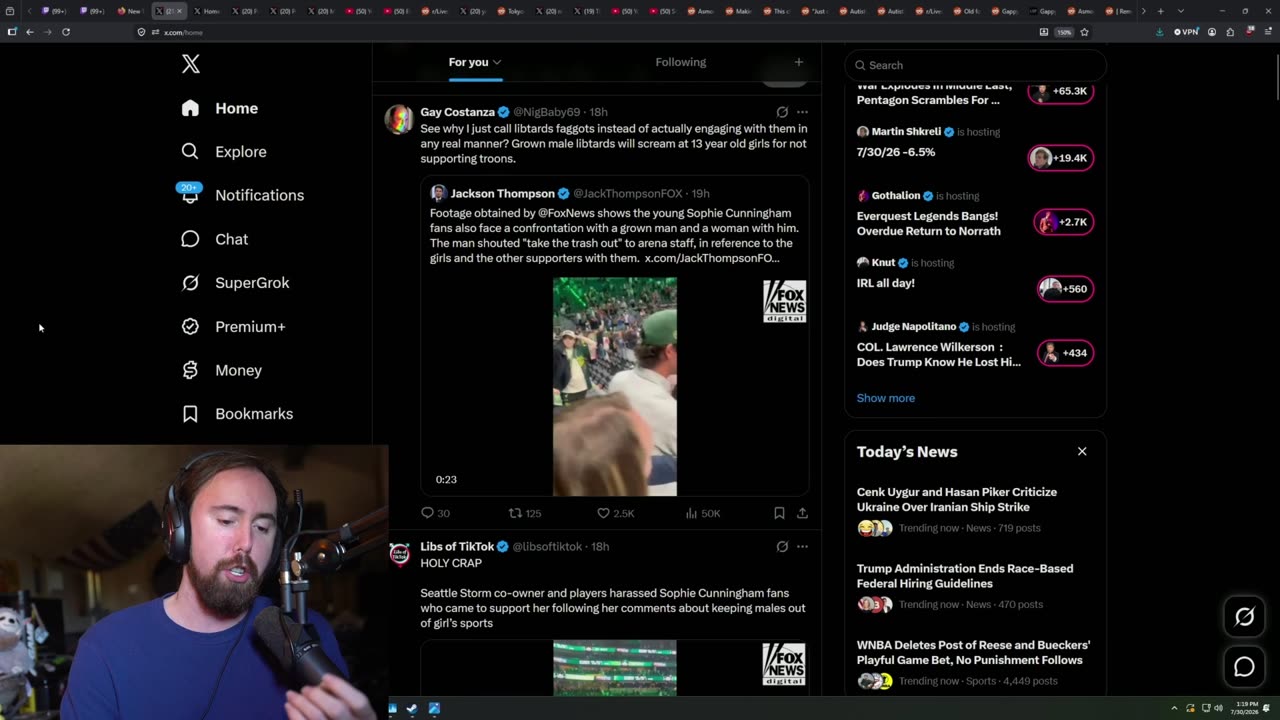Image resolution: width=1280 pixels, height=720 pixels.
Task: Open taskbar clock 1:19 PM
Action: pyautogui.click(x=1245, y=708)
